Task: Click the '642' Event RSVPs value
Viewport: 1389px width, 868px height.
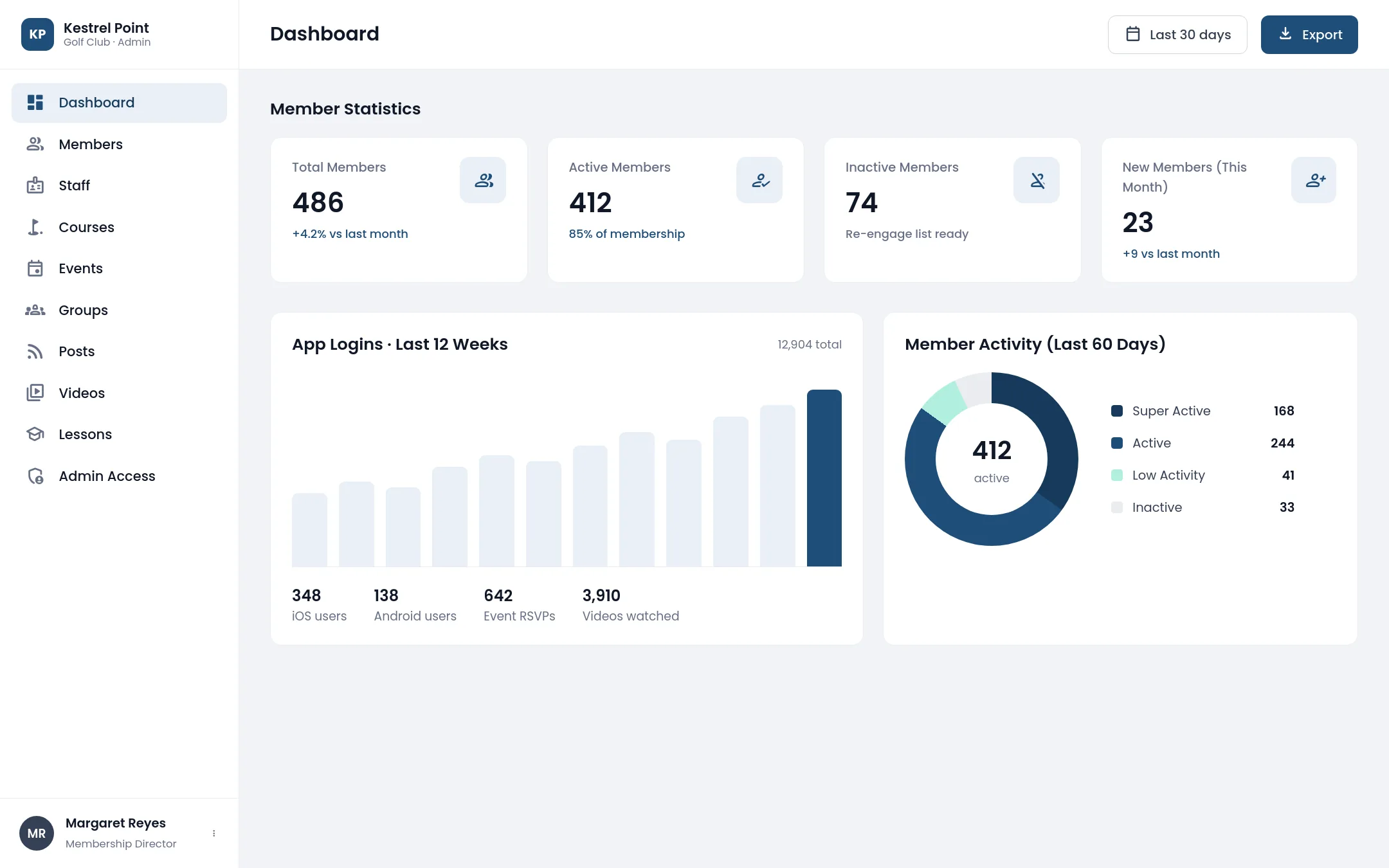Action: [498, 595]
